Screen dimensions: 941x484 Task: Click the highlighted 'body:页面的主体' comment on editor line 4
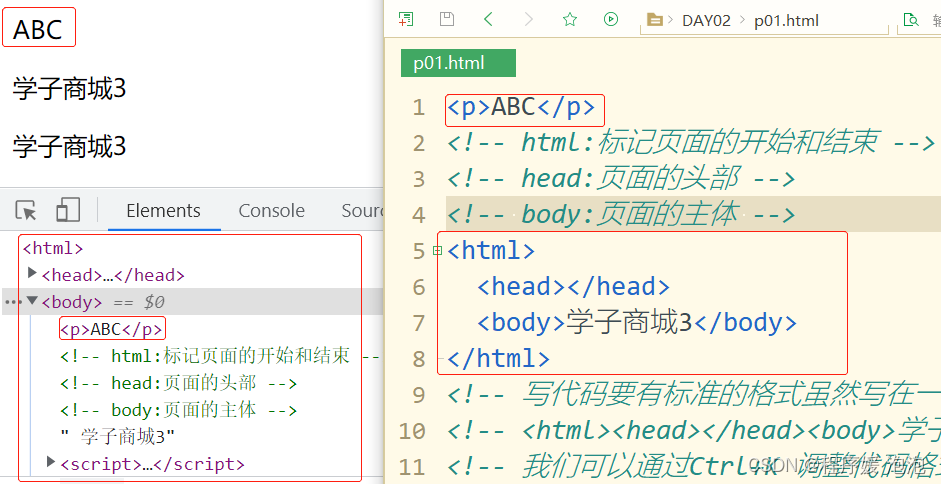click(x=621, y=214)
